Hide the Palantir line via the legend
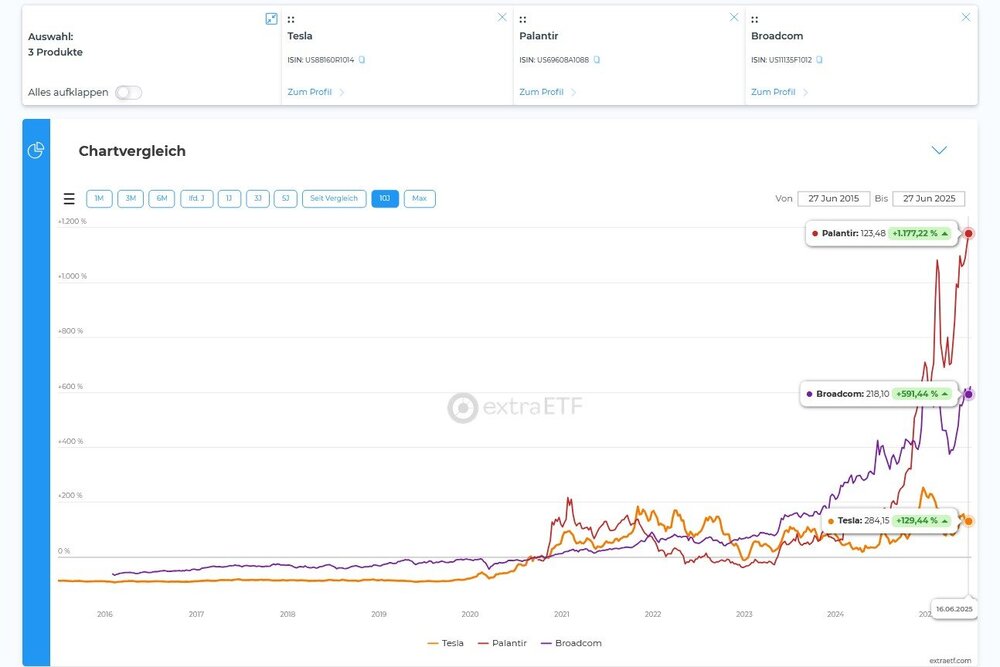The image size is (1000, 667). coord(505,643)
